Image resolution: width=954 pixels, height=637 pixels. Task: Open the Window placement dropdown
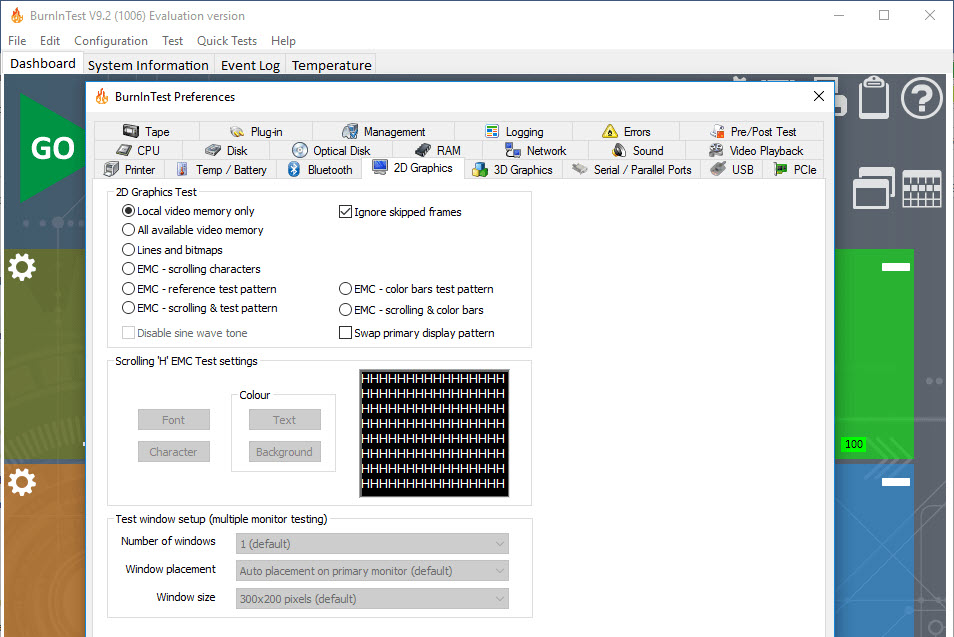click(372, 571)
